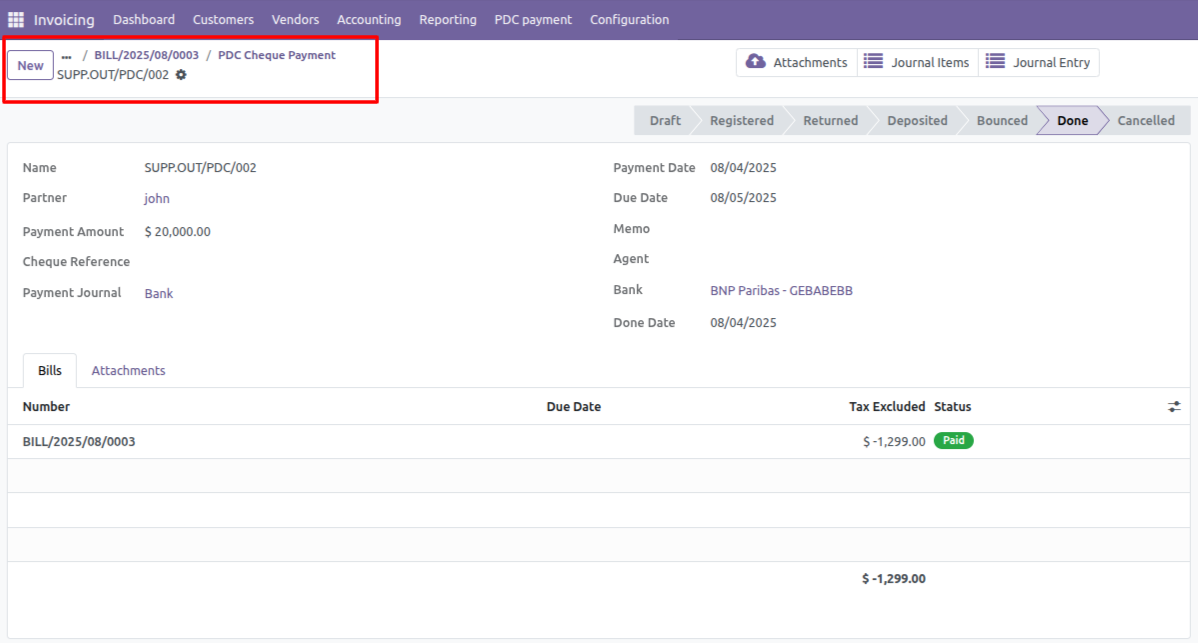Select the Bounced status stage
Screen dimensions: 1198x643
[1002, 121]
